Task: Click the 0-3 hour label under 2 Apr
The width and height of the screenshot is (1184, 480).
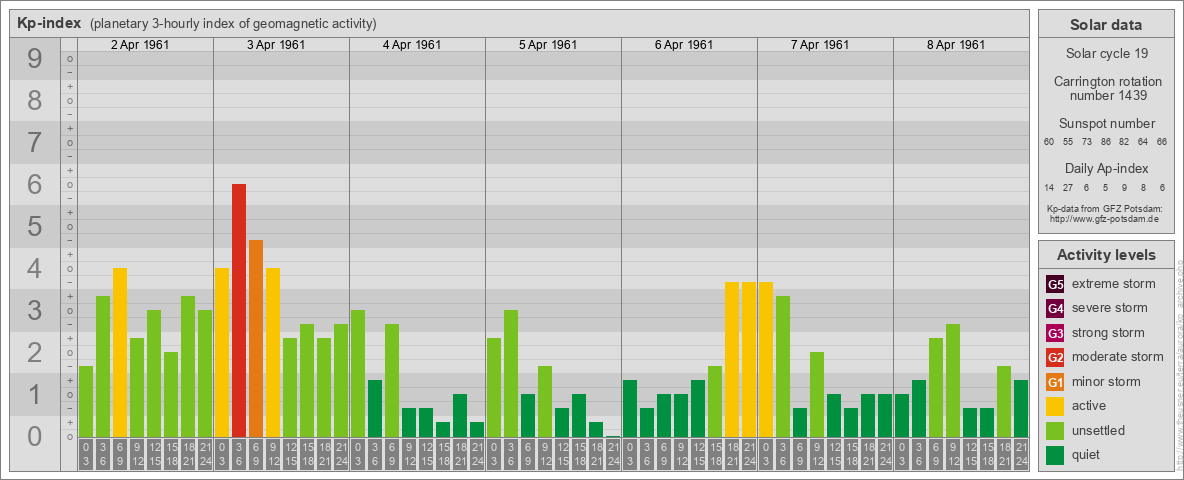Action: 86,454
